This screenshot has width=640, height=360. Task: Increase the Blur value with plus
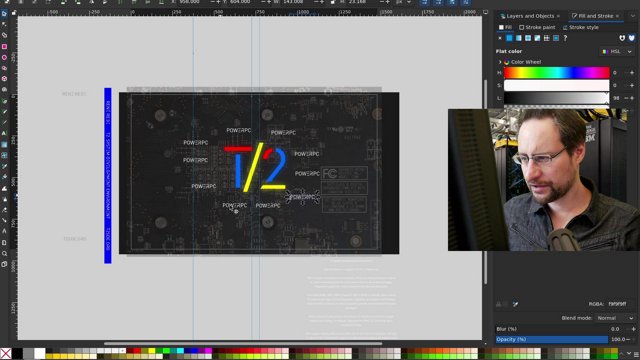(x=633, y=329)
